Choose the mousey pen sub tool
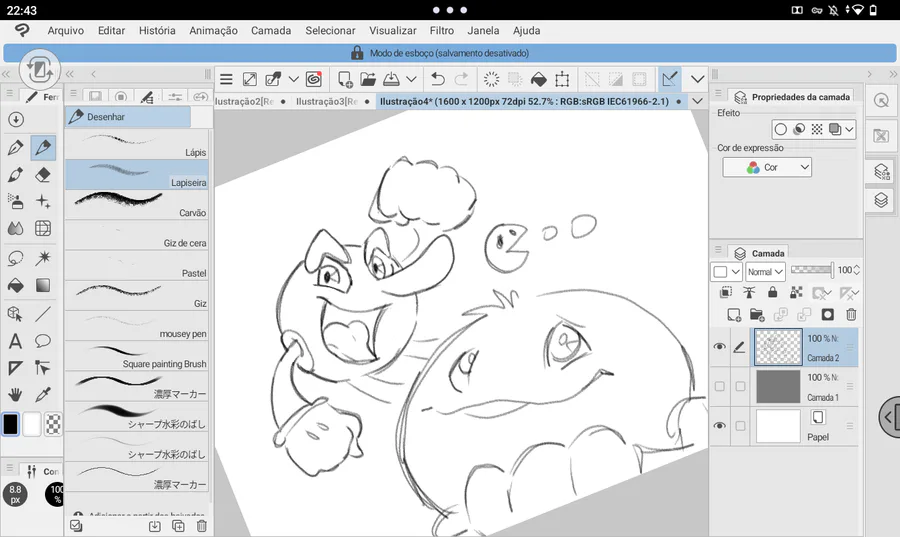 tap(136, 325)
